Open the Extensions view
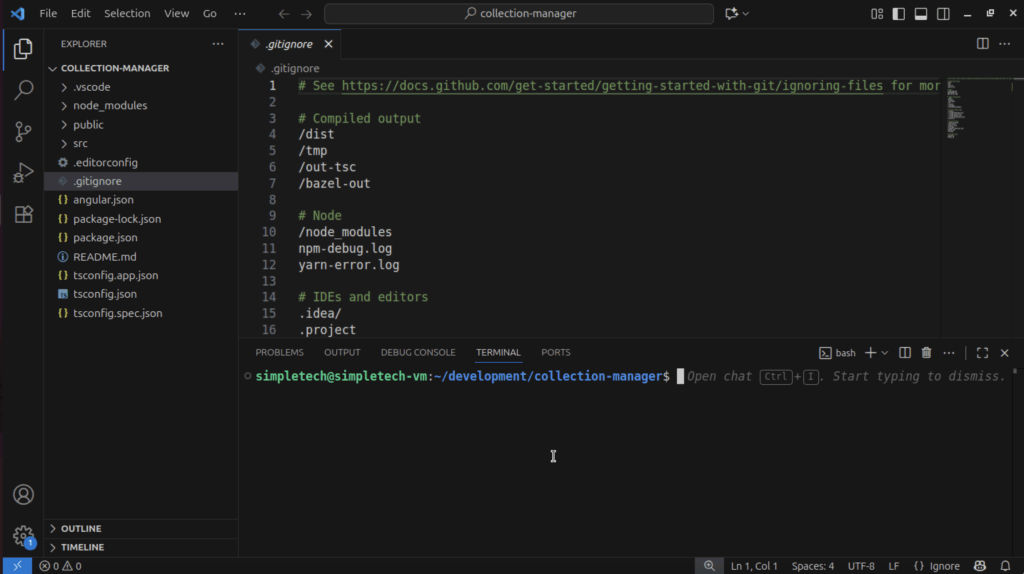The height and width of the screenshot is (574, 1024). pyautogui.click(x=23, y=214)
